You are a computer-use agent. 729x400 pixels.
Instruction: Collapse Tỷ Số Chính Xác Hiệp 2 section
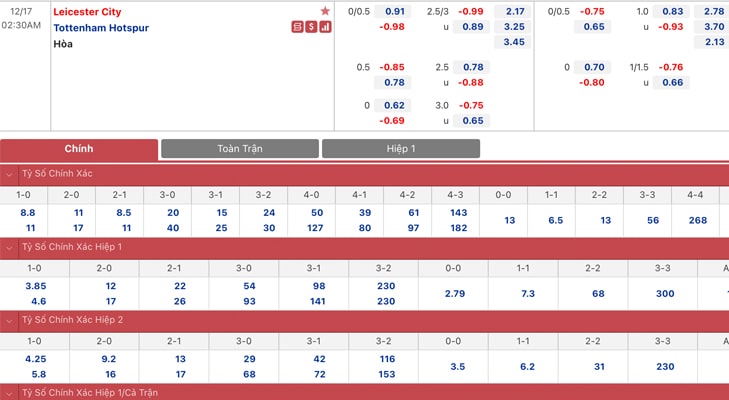[x=10, y=320]
